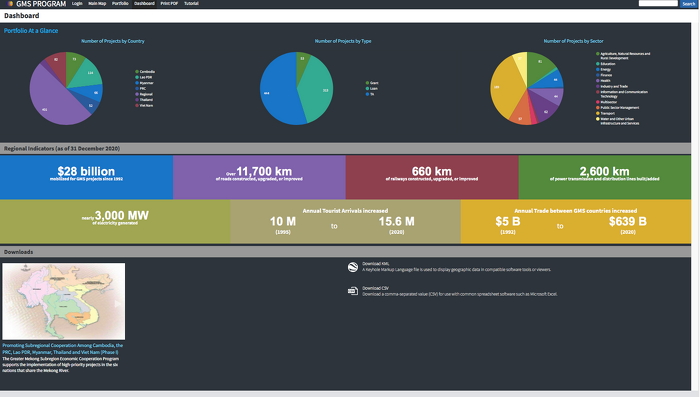
Task: Open the Tutorial menu item
Action: coord(192,4)
